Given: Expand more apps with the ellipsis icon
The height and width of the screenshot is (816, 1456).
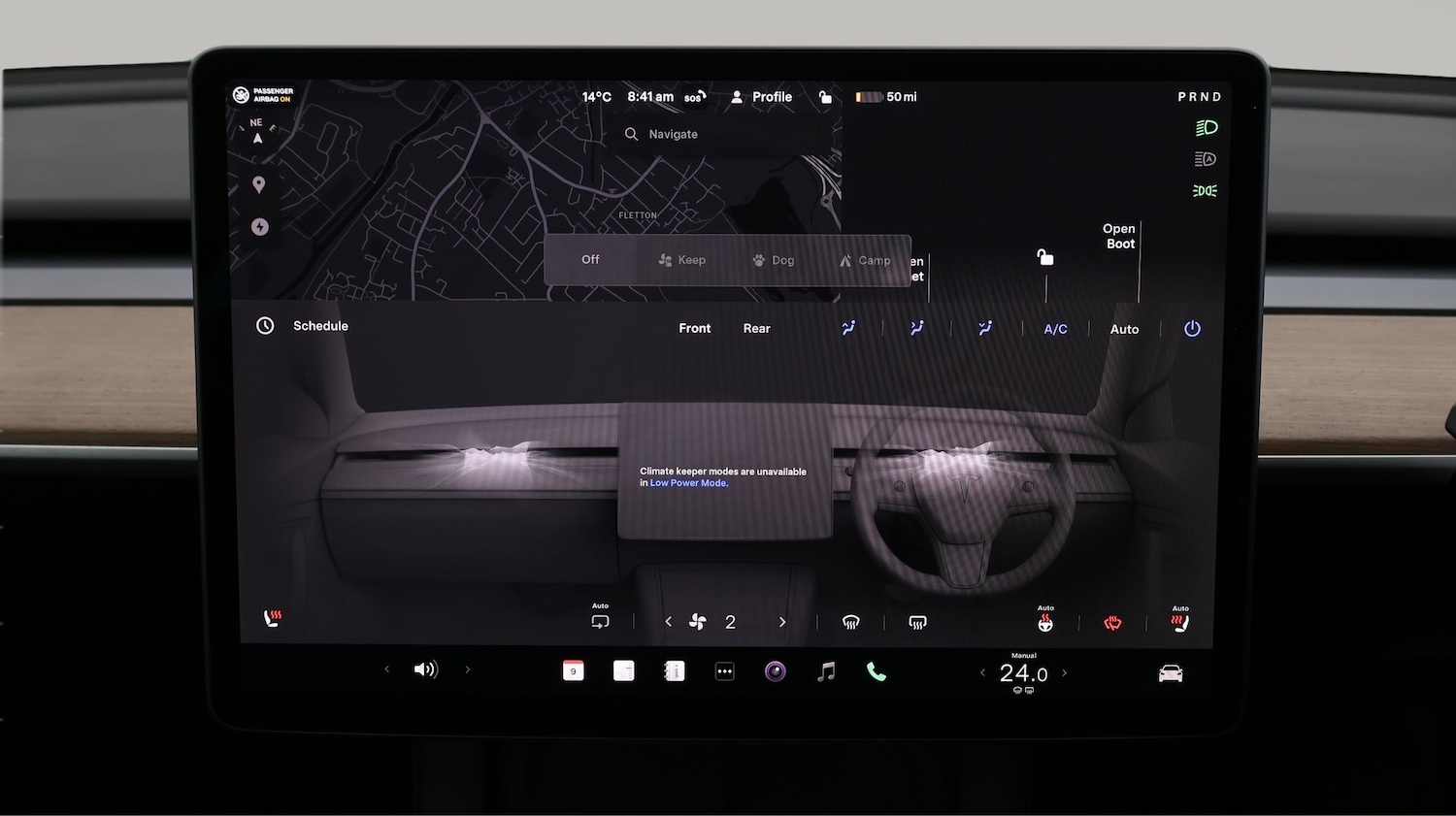Looking at the screenshot, I should [724, 670].
